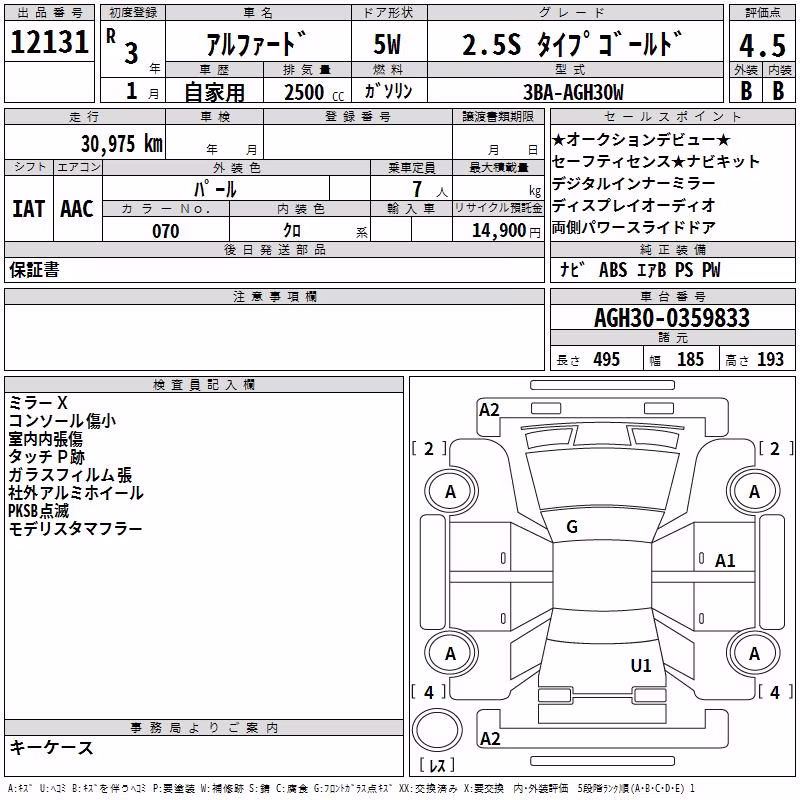Viewport: 800px width, 800px height.
Task: Select the recycle deposit 14,900円
Action: [506, 231]
